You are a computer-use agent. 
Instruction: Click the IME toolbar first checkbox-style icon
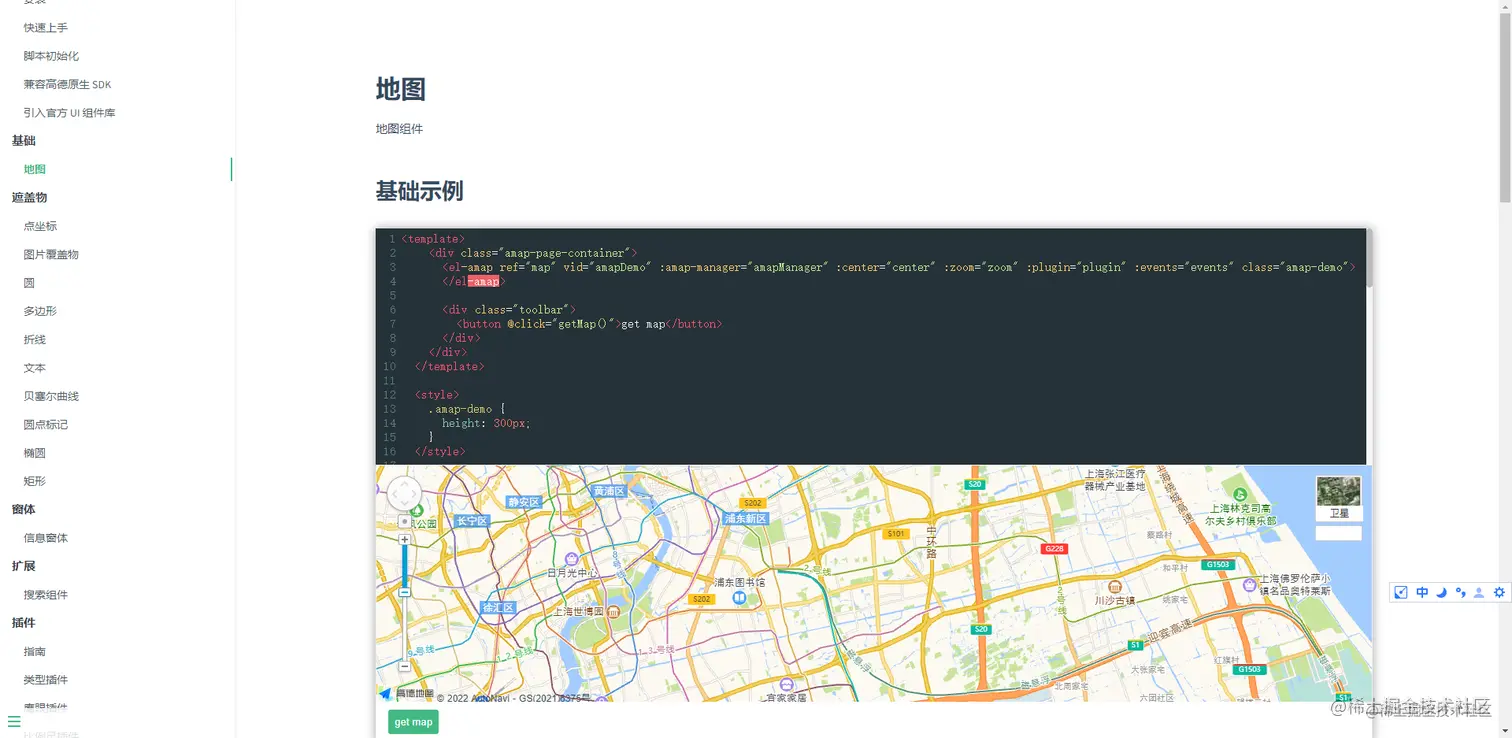click(x=1401, y=593)
